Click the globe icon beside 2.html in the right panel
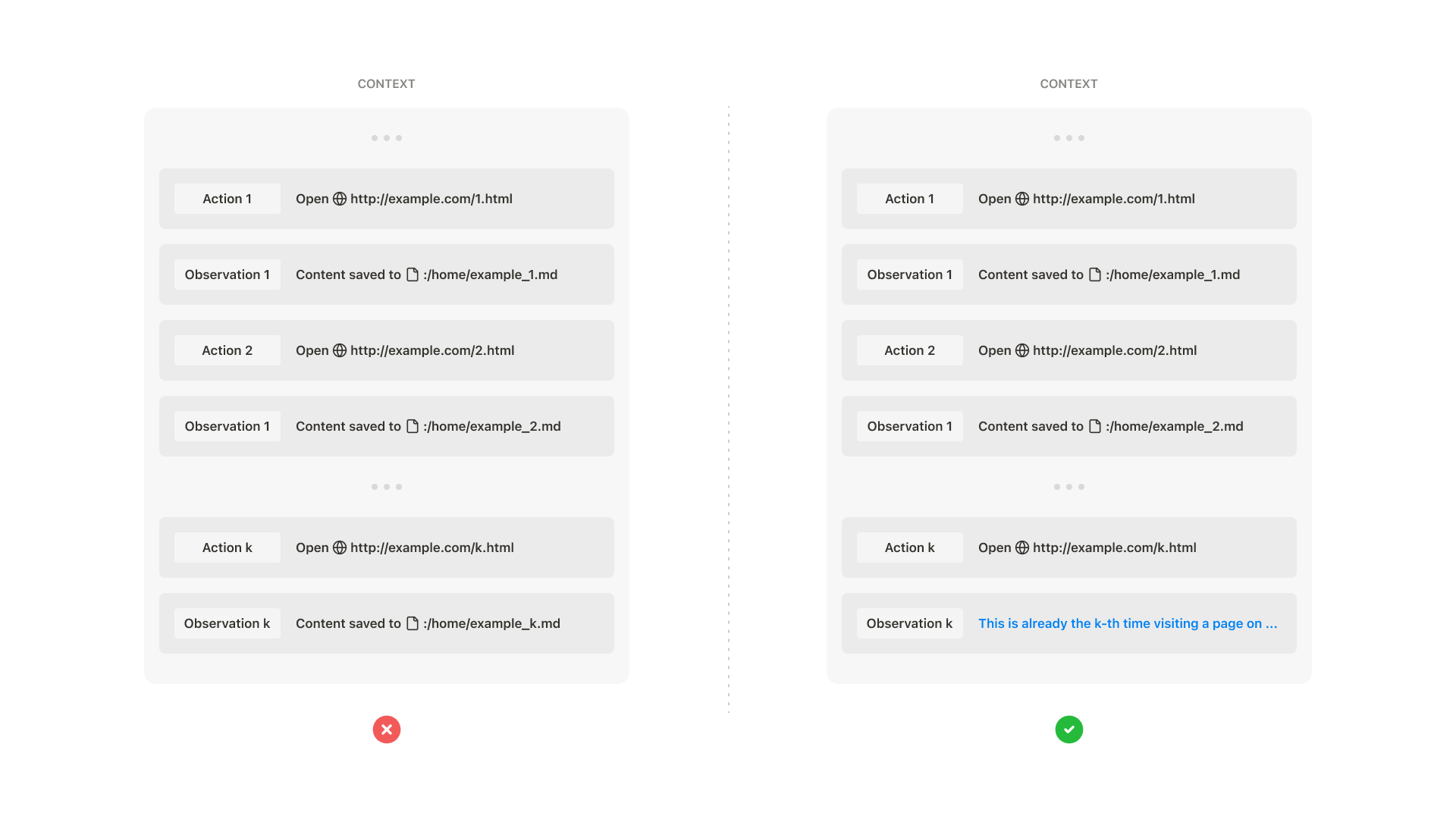1456x819 pixels. (x=1022, y=350)
